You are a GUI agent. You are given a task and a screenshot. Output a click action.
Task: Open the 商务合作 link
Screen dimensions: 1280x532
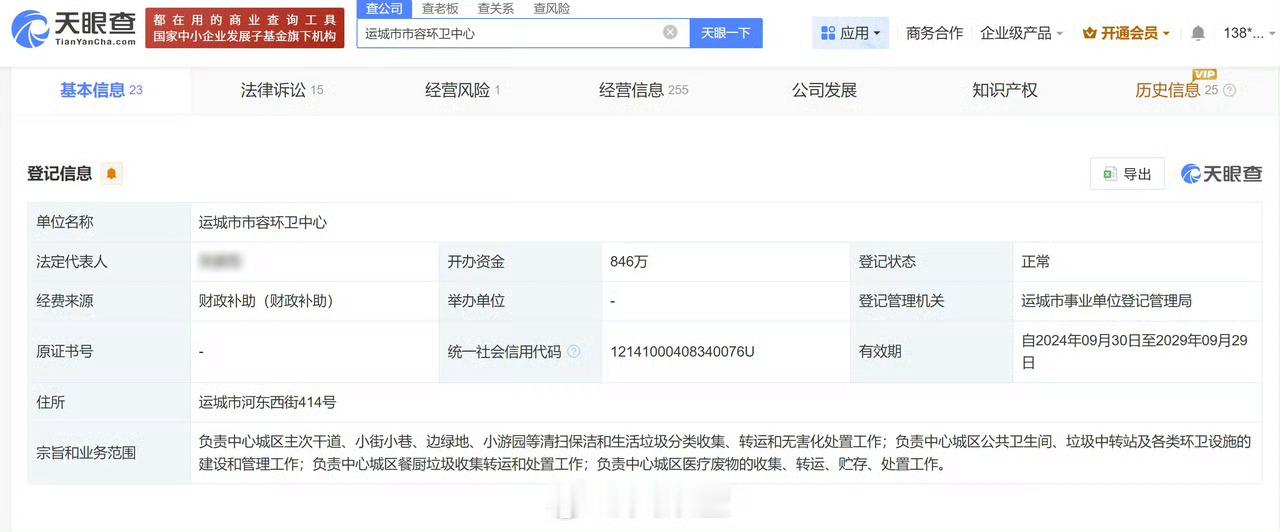point(934,33)
